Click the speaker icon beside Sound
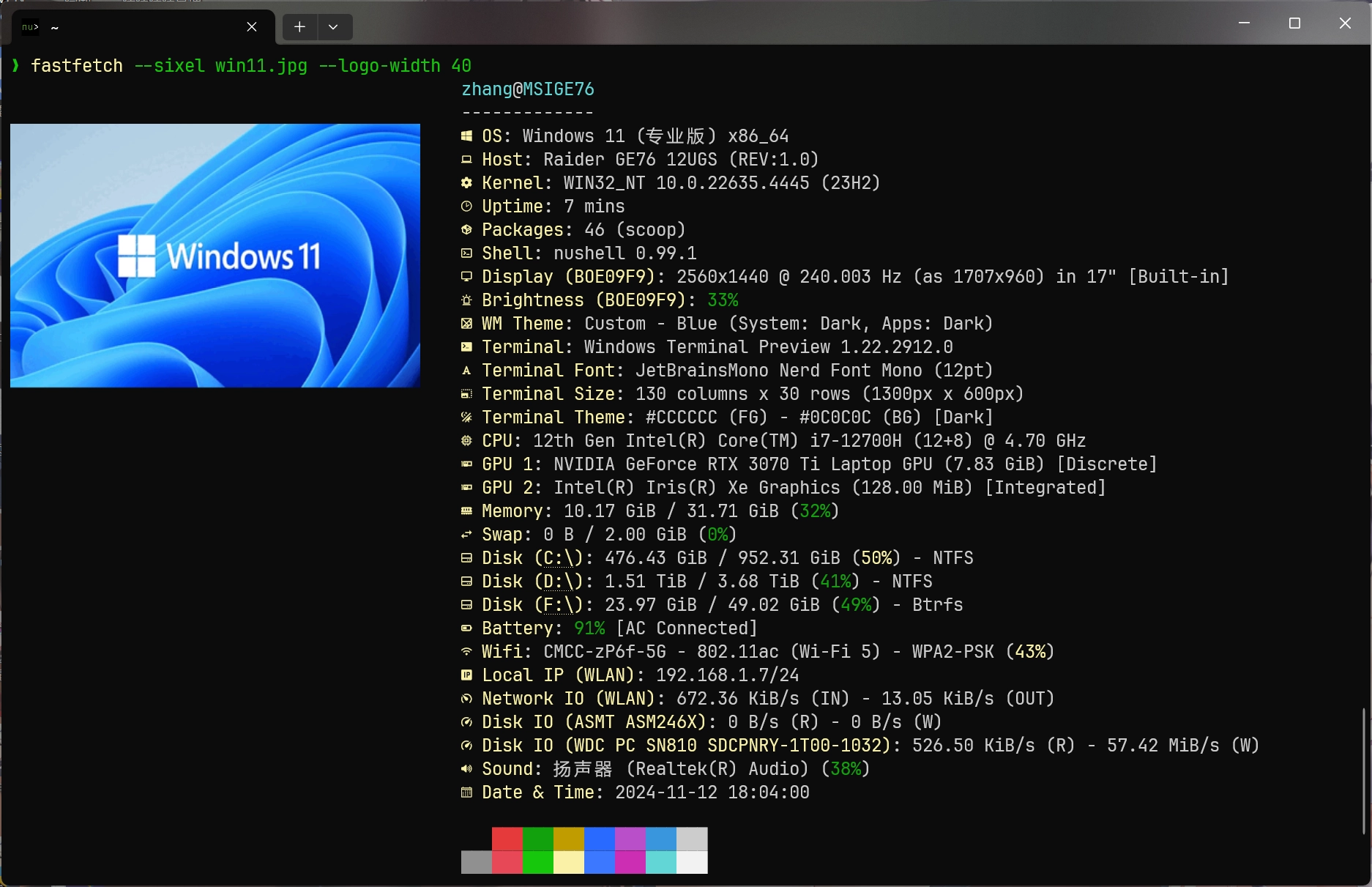The width and height of the screenshot is (1372, 887). (466, 769)
